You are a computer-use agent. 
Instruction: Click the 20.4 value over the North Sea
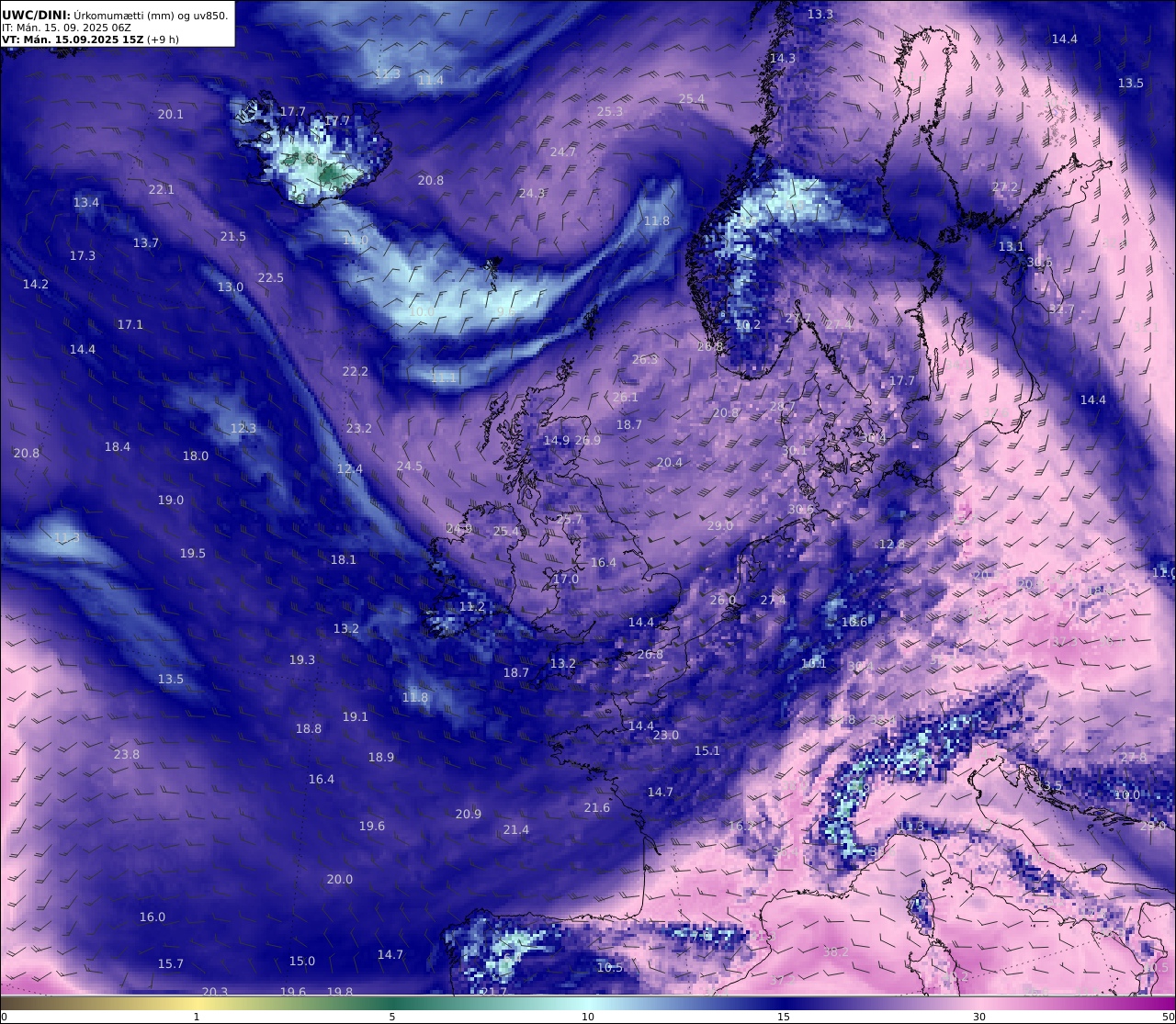[670, 463]
